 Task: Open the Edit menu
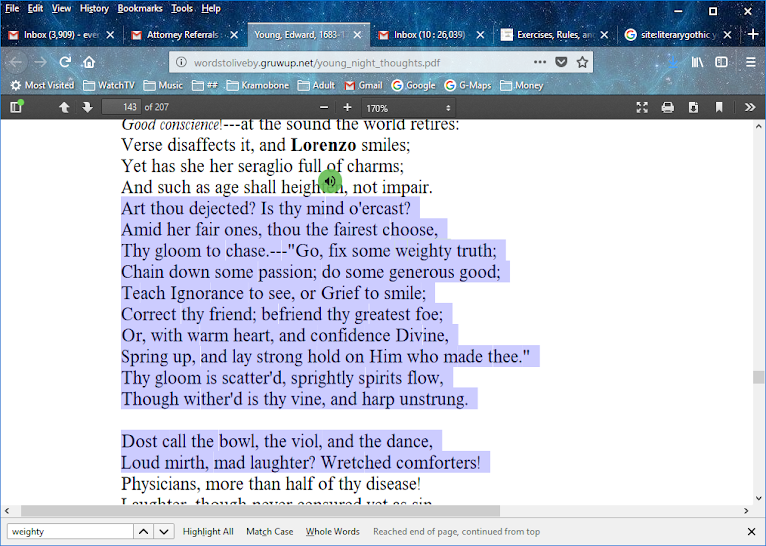point(35,8)
